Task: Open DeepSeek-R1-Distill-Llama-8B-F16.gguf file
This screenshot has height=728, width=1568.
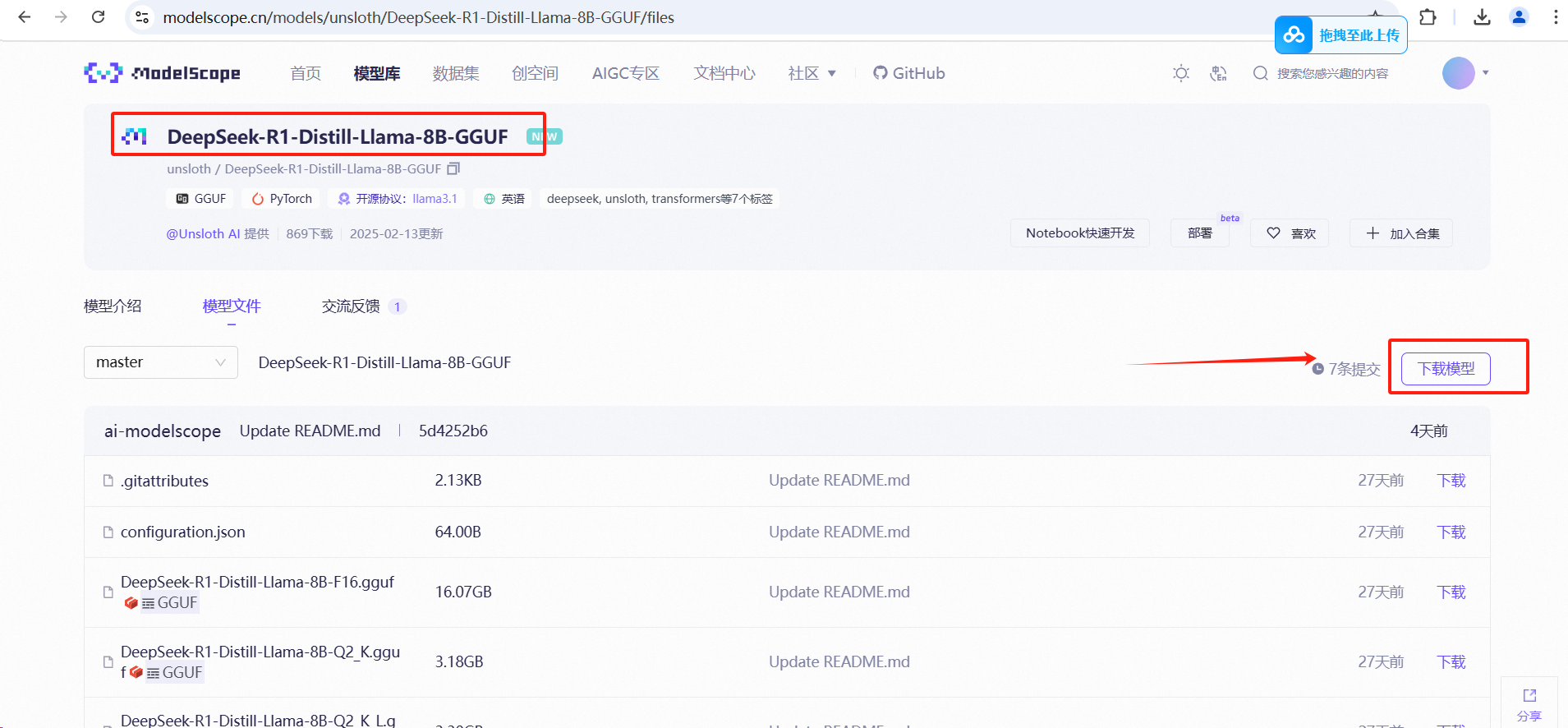Action: click(257, 582)
